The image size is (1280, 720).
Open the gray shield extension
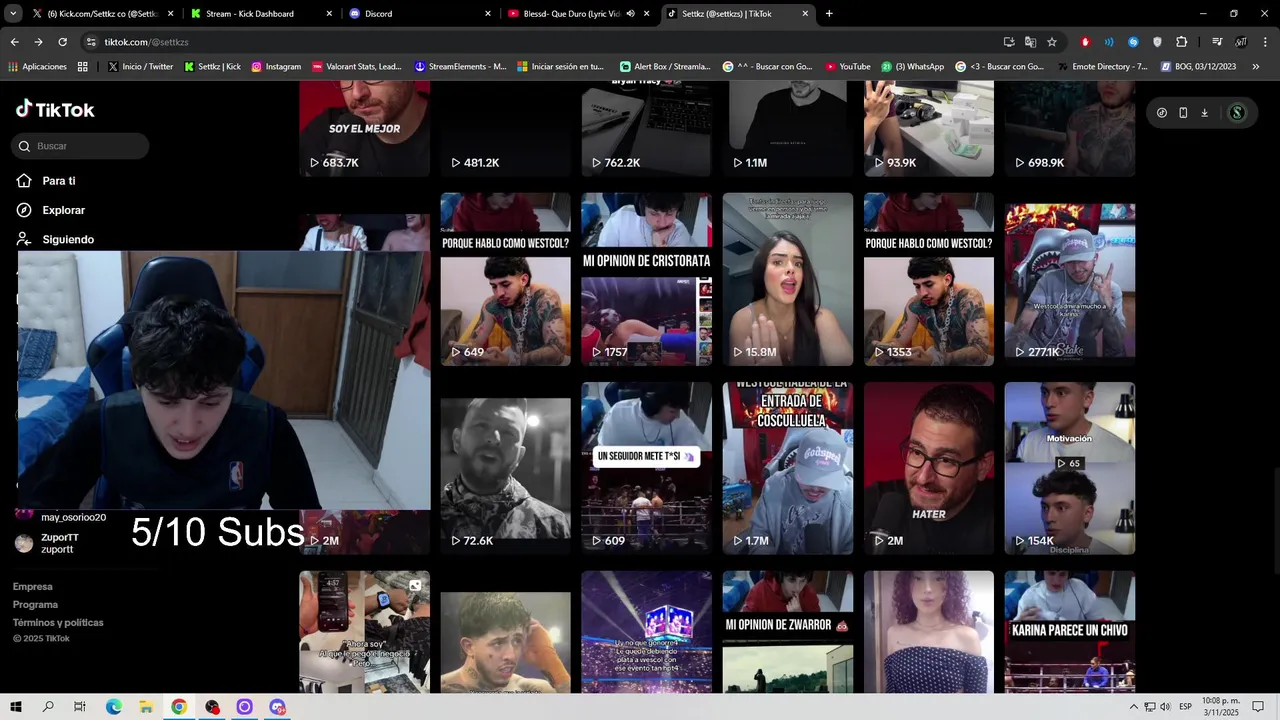(1157, 42)
